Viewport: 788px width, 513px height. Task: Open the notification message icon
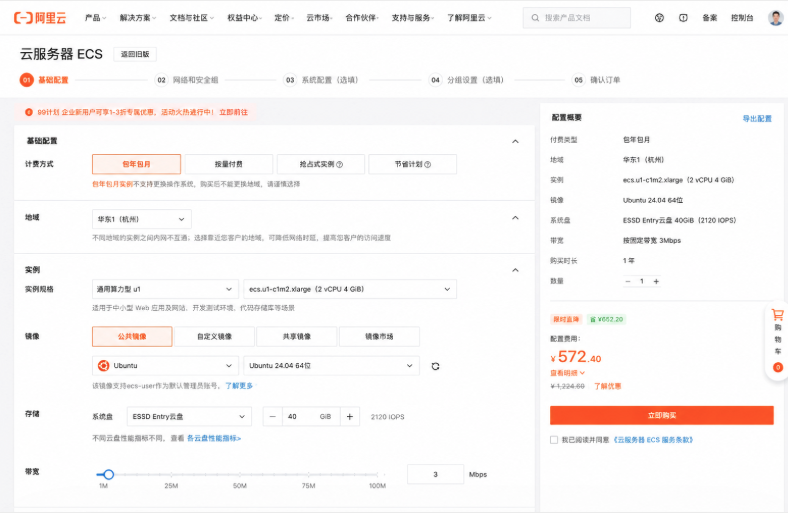pos(683,18)
